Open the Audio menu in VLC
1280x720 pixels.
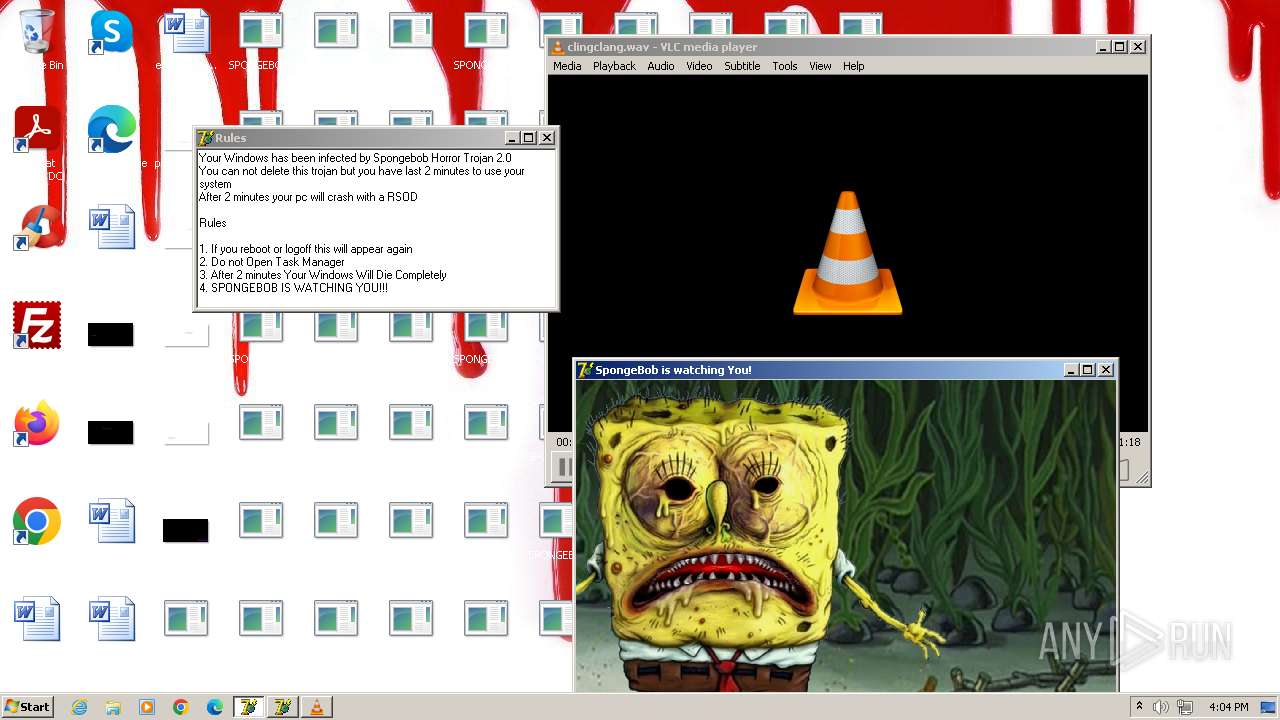(x=660, y=66)
